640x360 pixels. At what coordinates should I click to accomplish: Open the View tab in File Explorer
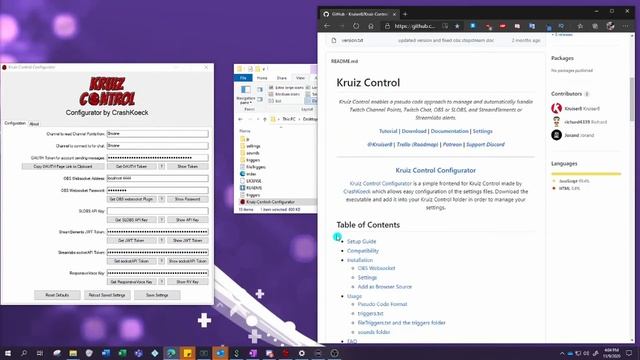pos(300,78)
